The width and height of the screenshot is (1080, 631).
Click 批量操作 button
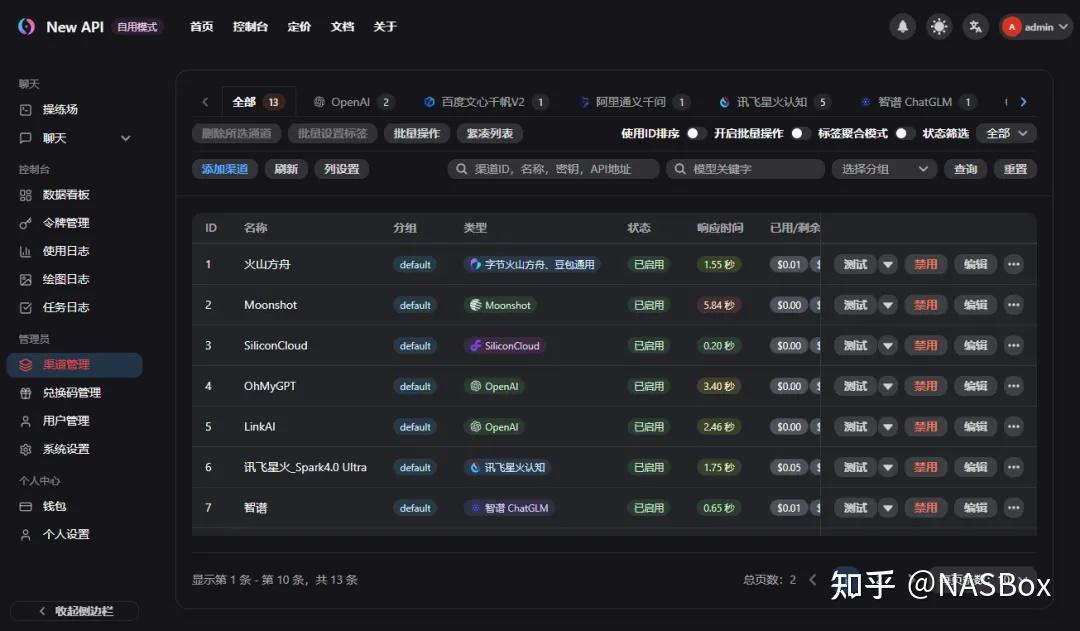tap(417, 133)
